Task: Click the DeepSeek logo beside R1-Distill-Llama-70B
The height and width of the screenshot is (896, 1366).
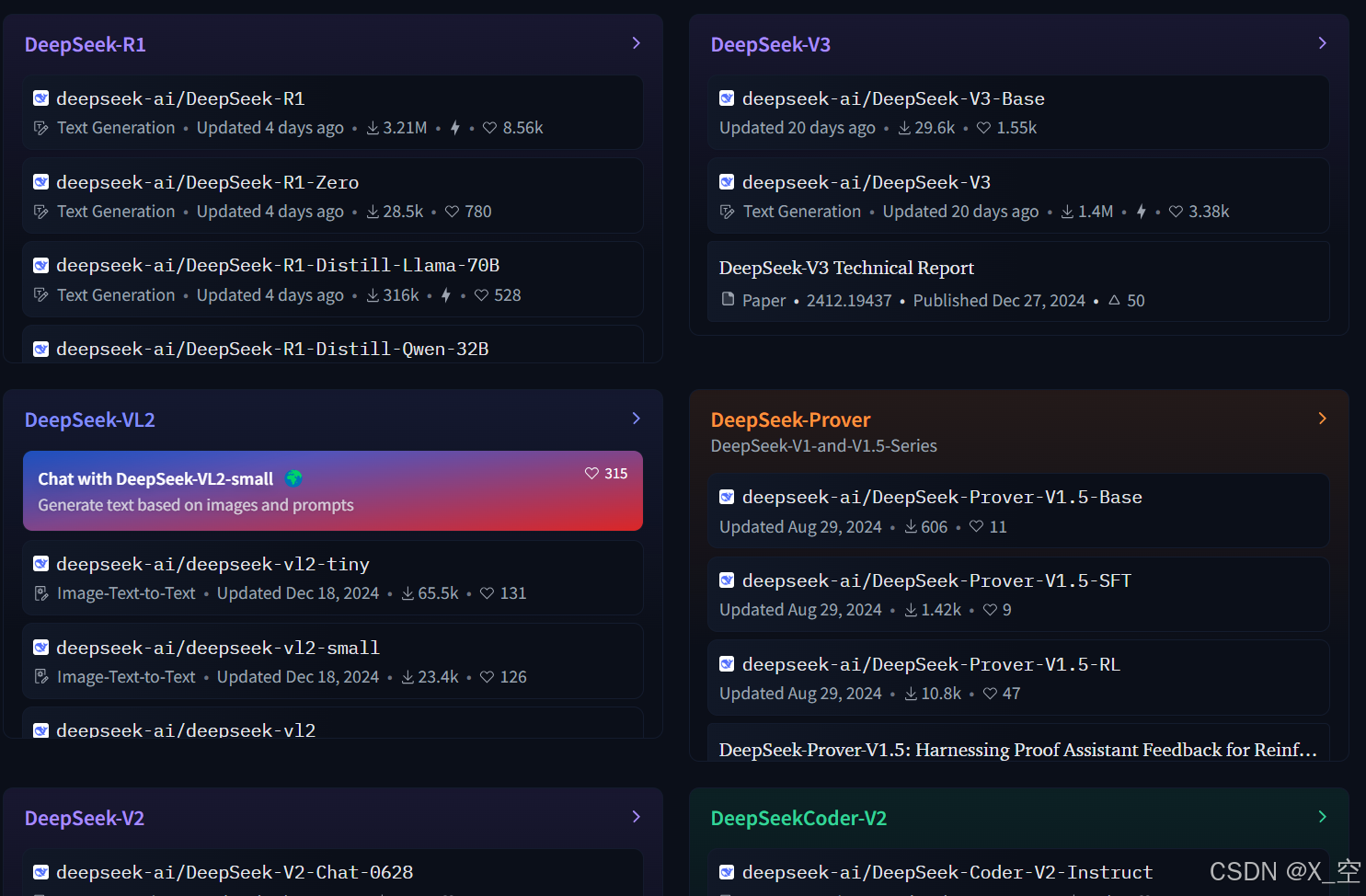Action: coord(41,266)
